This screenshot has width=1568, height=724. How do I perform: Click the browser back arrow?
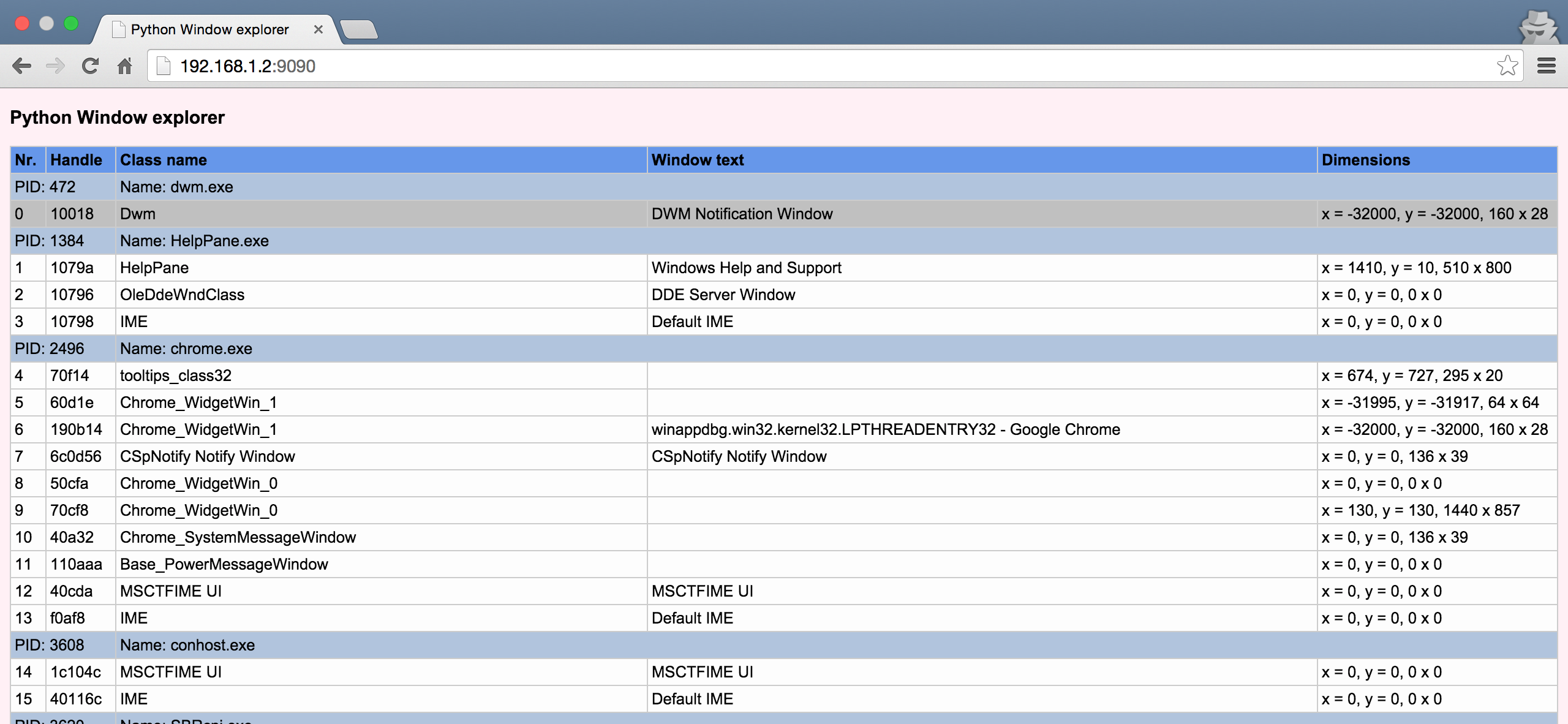(22, 66)
